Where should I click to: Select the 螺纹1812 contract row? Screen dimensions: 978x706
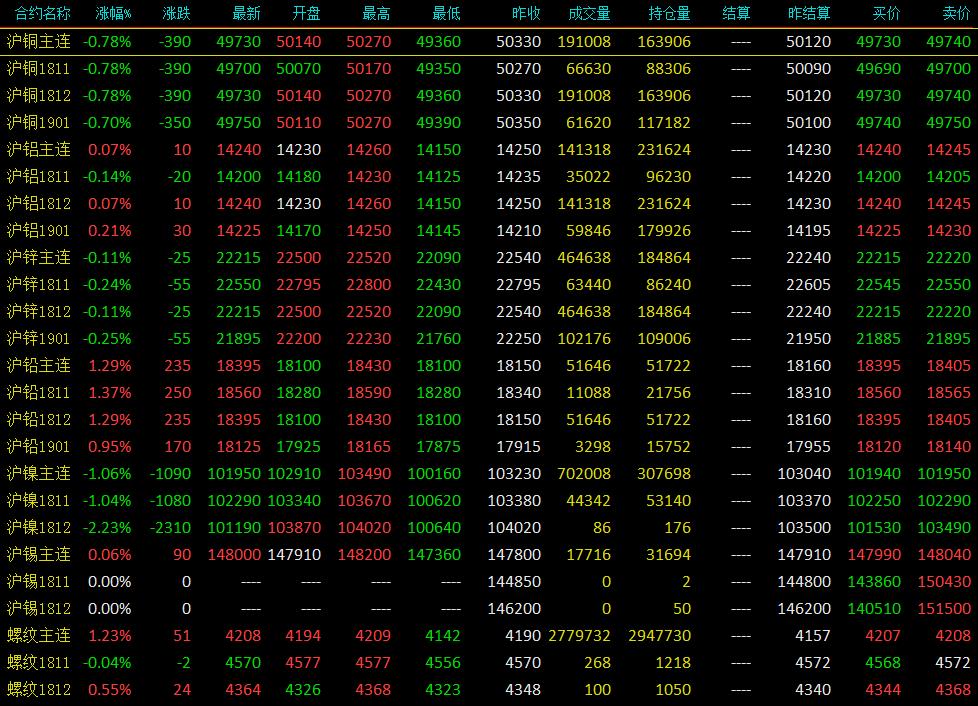click(489, 690)
